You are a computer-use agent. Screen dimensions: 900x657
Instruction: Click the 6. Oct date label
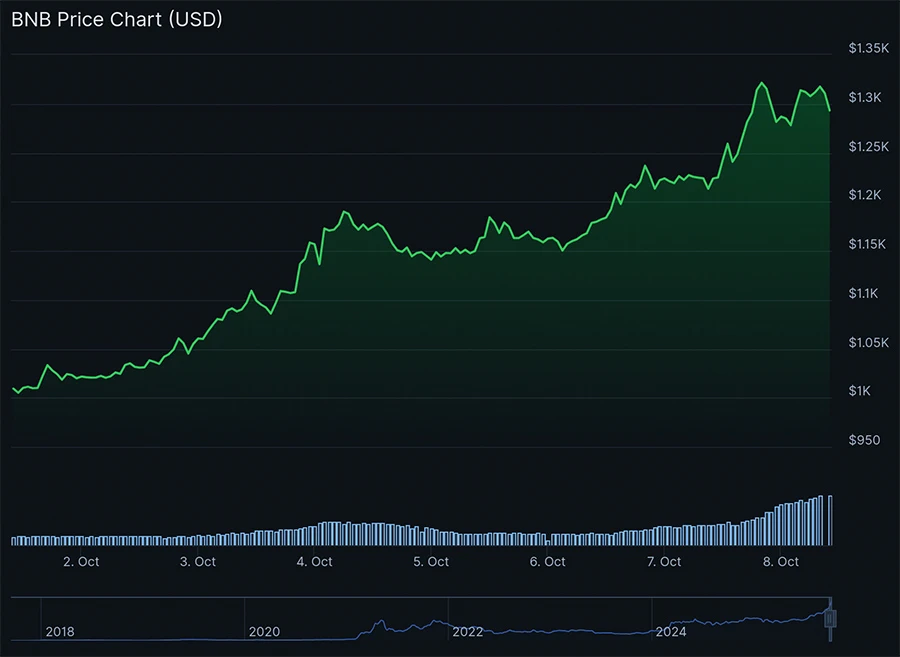tap(548, 562)
